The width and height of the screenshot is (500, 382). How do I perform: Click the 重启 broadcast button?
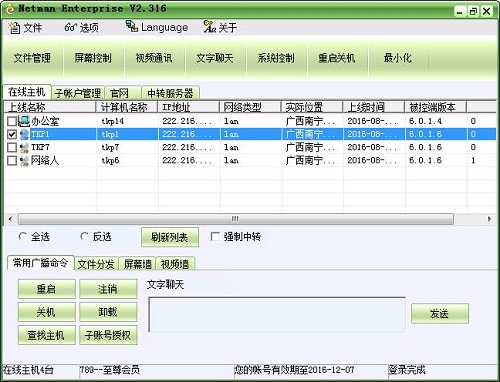(x=46, y=289)
